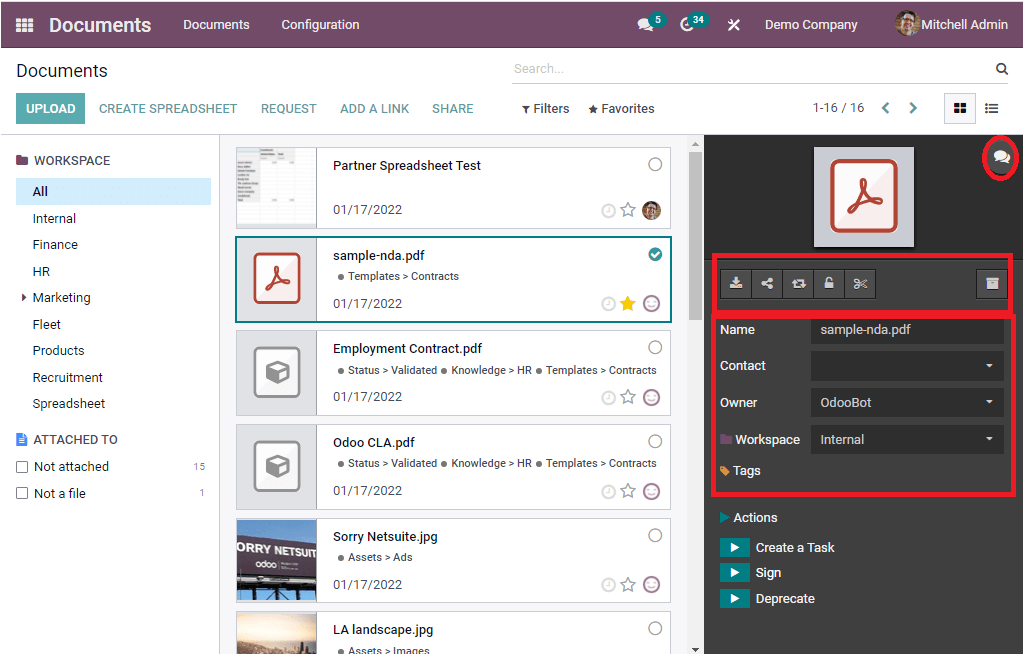1024x655 pixels.
Task: Star the Sorry Netsuite.jpg document
Action: [x=628, y=584]
